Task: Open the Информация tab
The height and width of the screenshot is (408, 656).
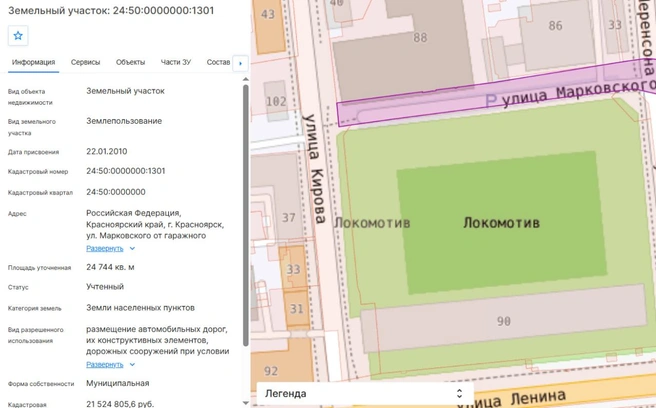Action: (33, 62)
